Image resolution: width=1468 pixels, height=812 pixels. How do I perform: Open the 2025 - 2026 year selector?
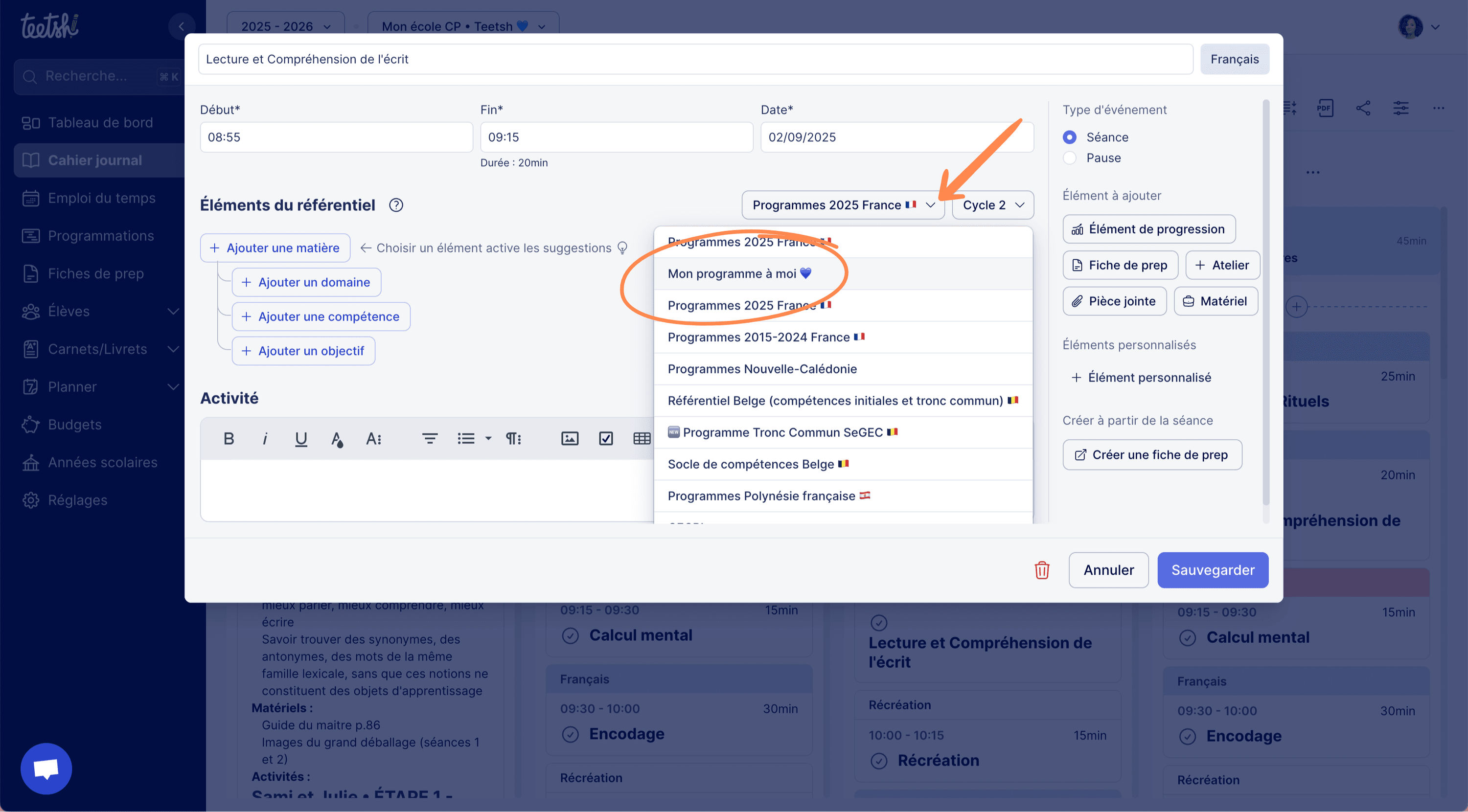click(x=285, y=26)
